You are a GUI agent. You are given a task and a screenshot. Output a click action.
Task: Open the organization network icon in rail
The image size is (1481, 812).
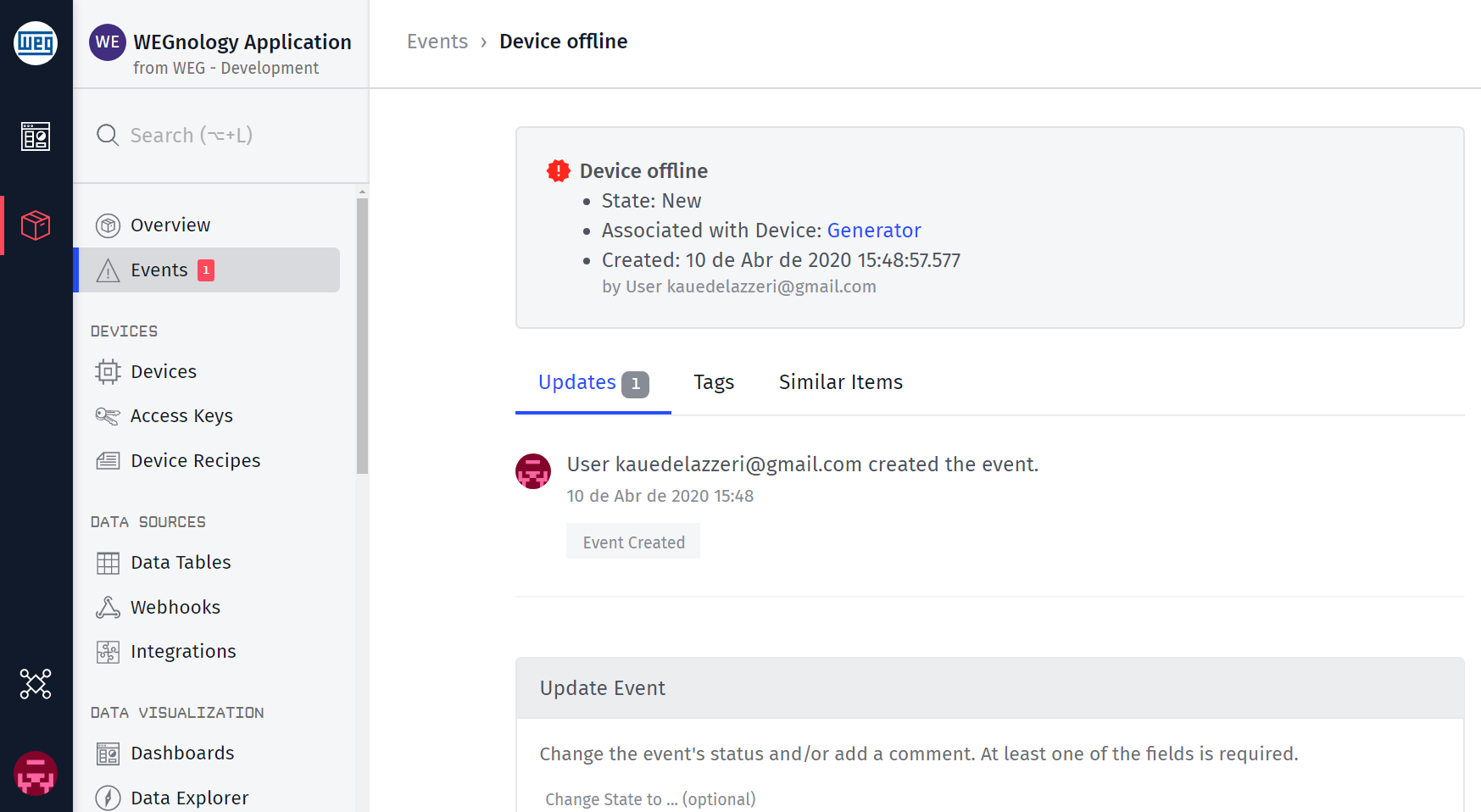click(x=36, y=684)
